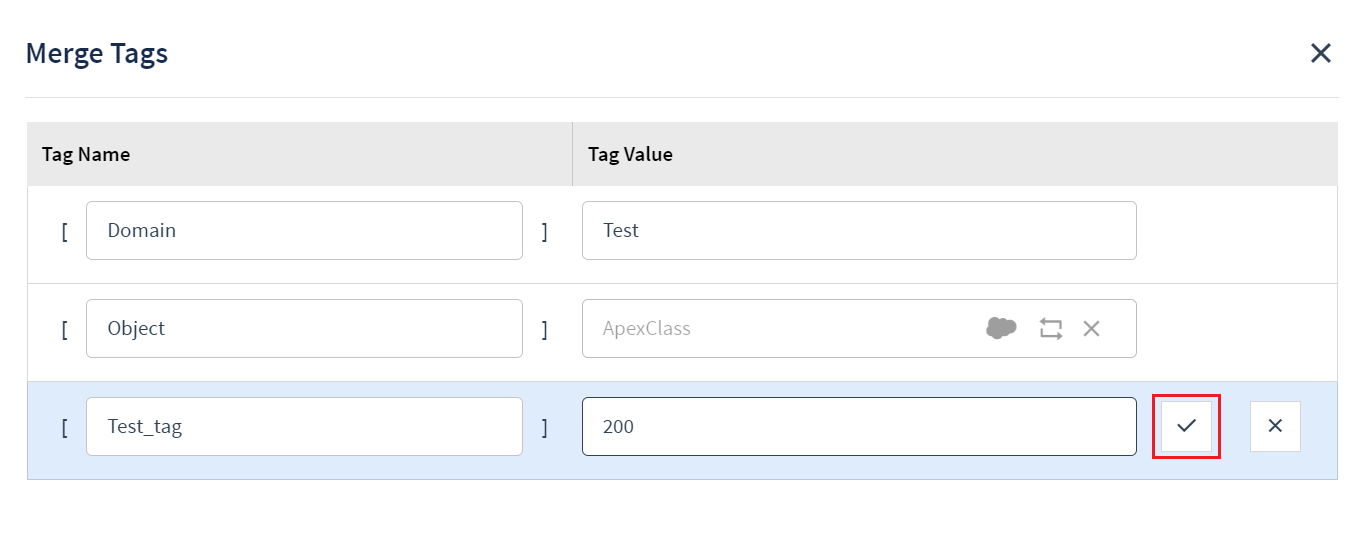Cancel the Test_tag row edit with X button
The image size is (1364, 540).
1275,426
